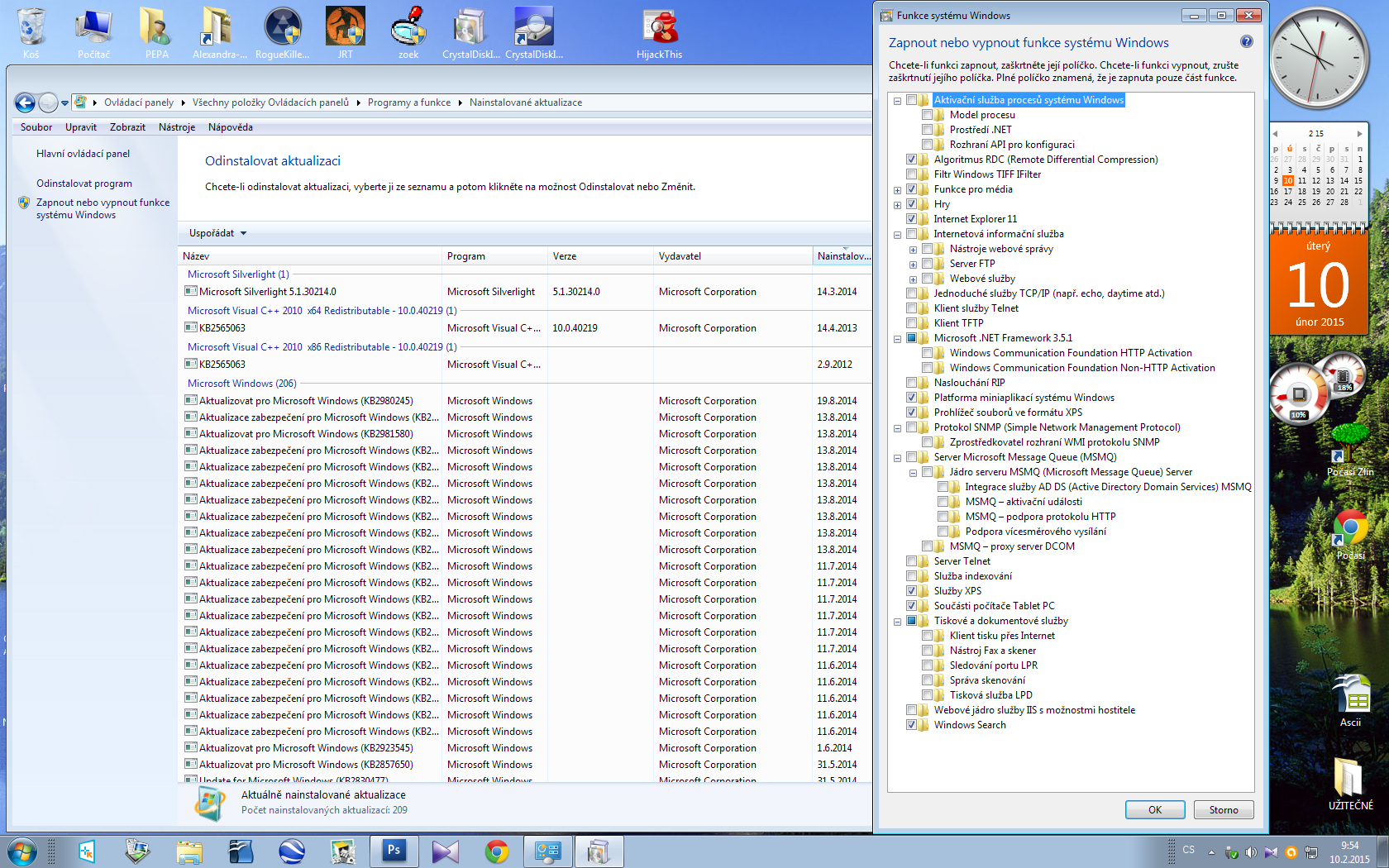Collapse the Tiskové a dokumentové služby node

(897, 622)
